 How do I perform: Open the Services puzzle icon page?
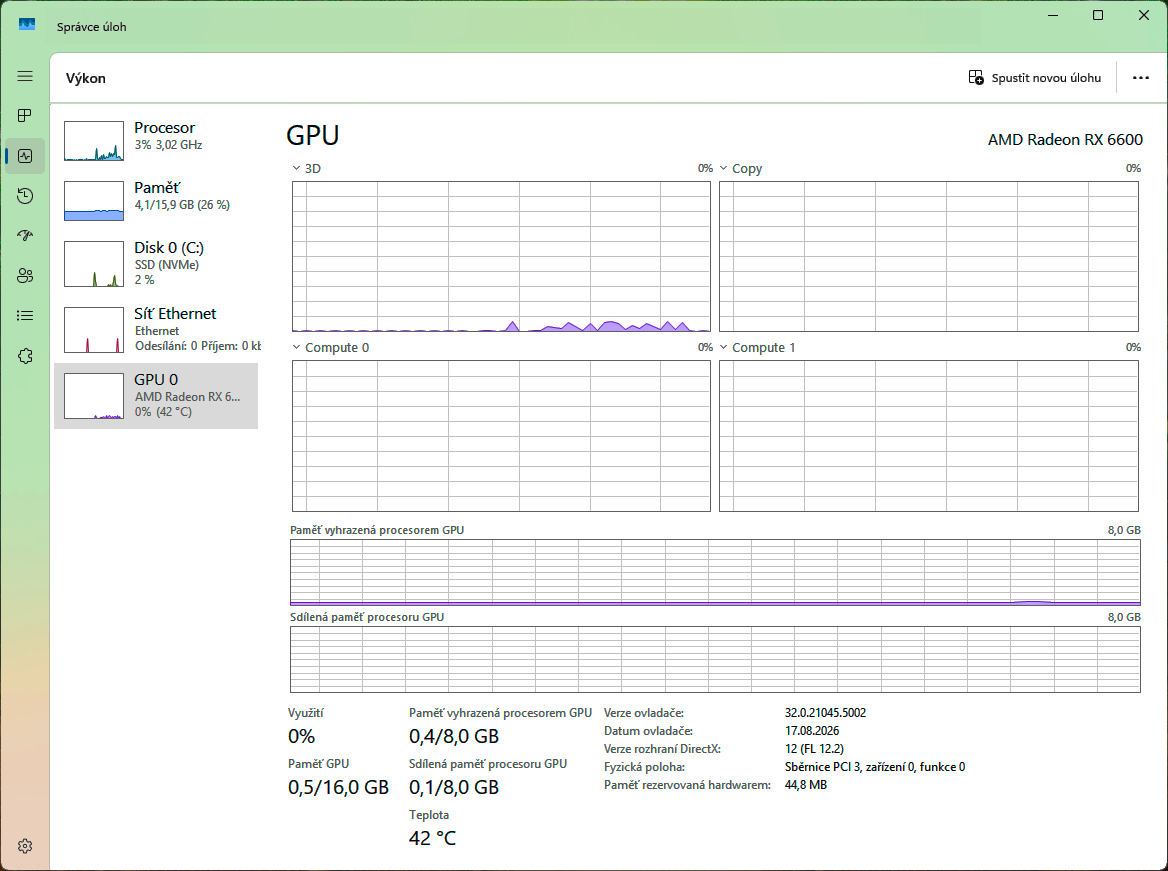(x=25, y=356)
